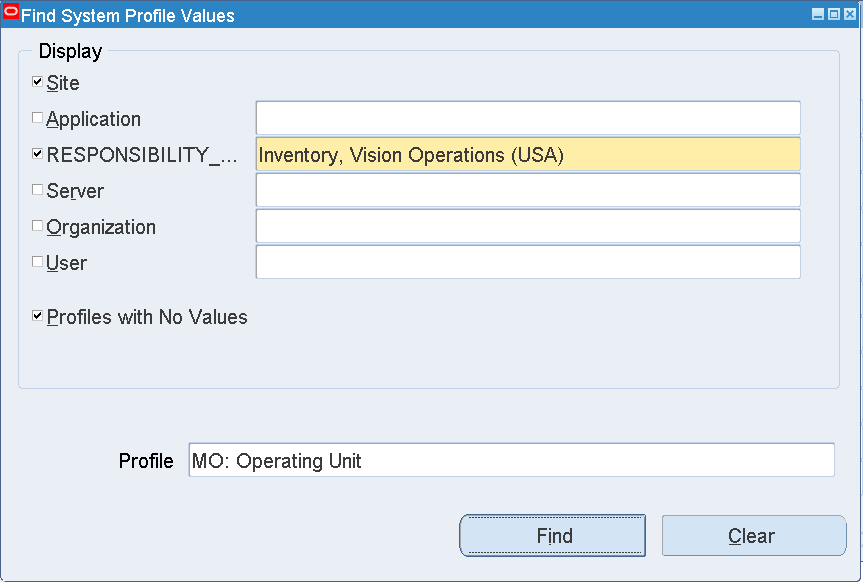
Task: Click the Oracle icon in the title bar
Action: tap(12, 14)
